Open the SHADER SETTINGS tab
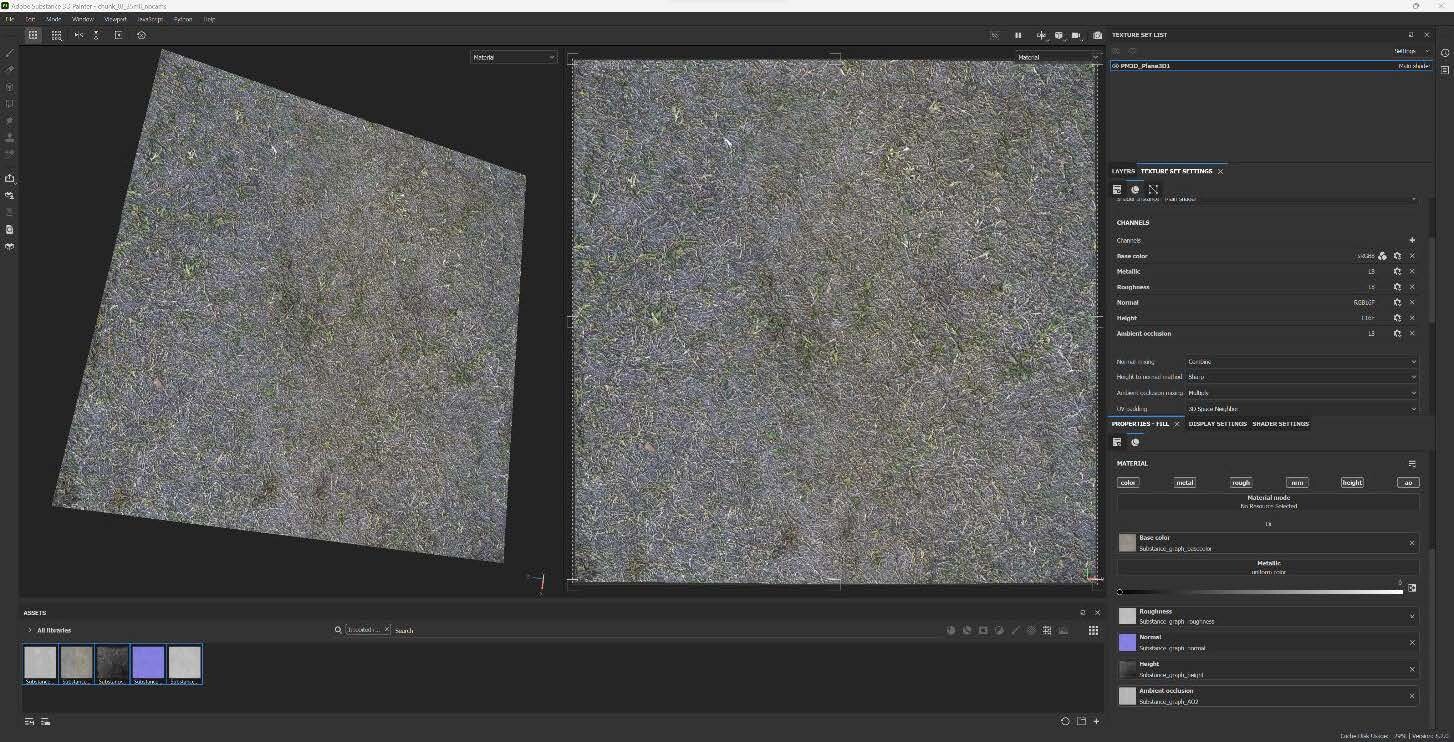Image resolution: width=1454 pixels, height=742 pixels. pos(1281,423)
